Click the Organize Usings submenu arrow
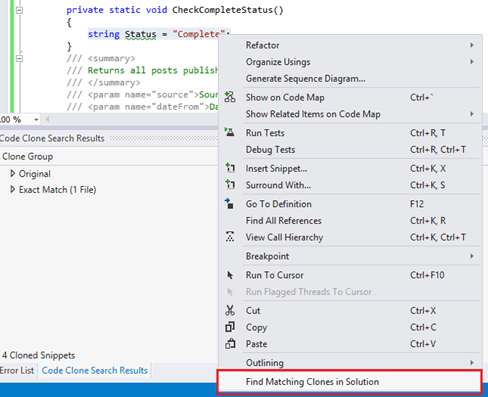The image size is (488, 397). [x=472, y=62]
